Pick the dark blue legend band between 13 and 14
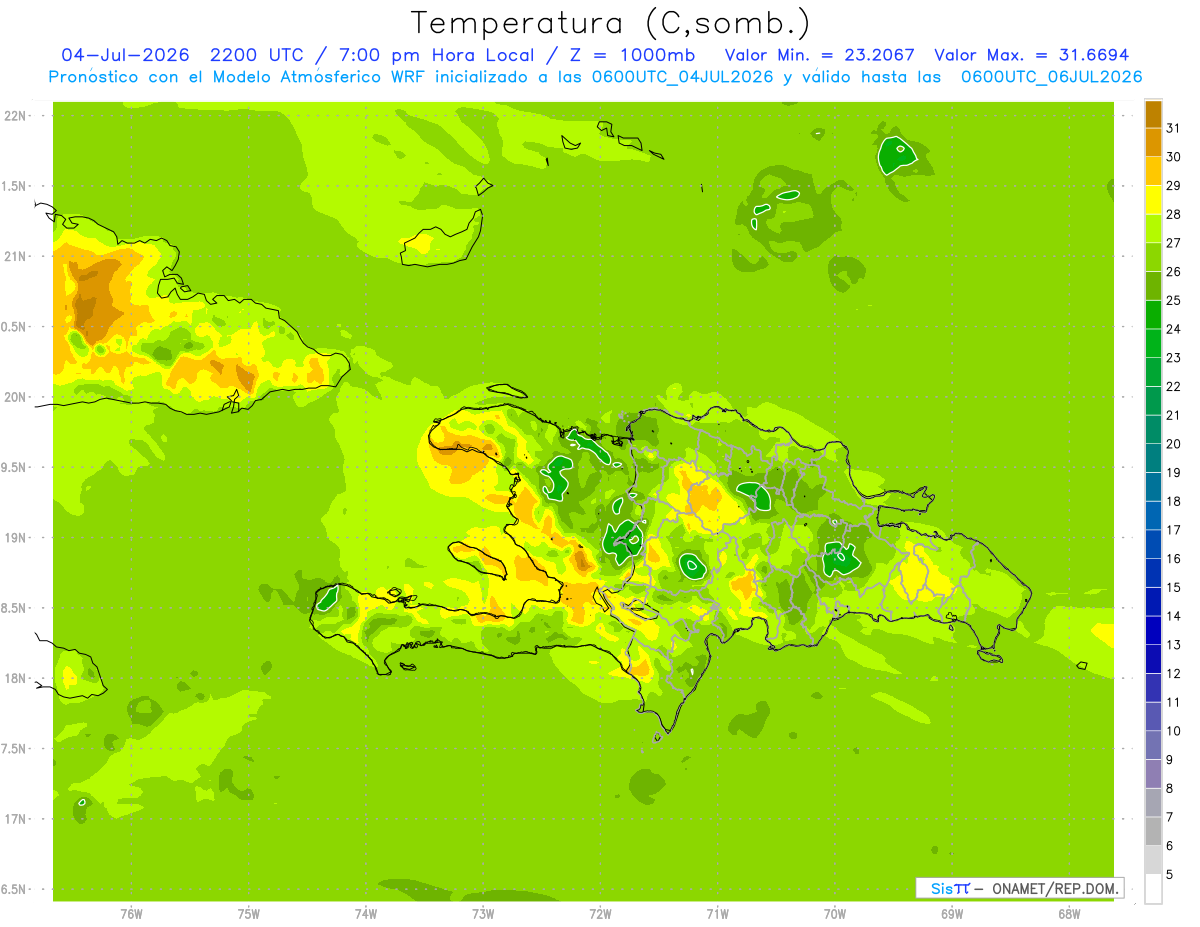 1153,630
